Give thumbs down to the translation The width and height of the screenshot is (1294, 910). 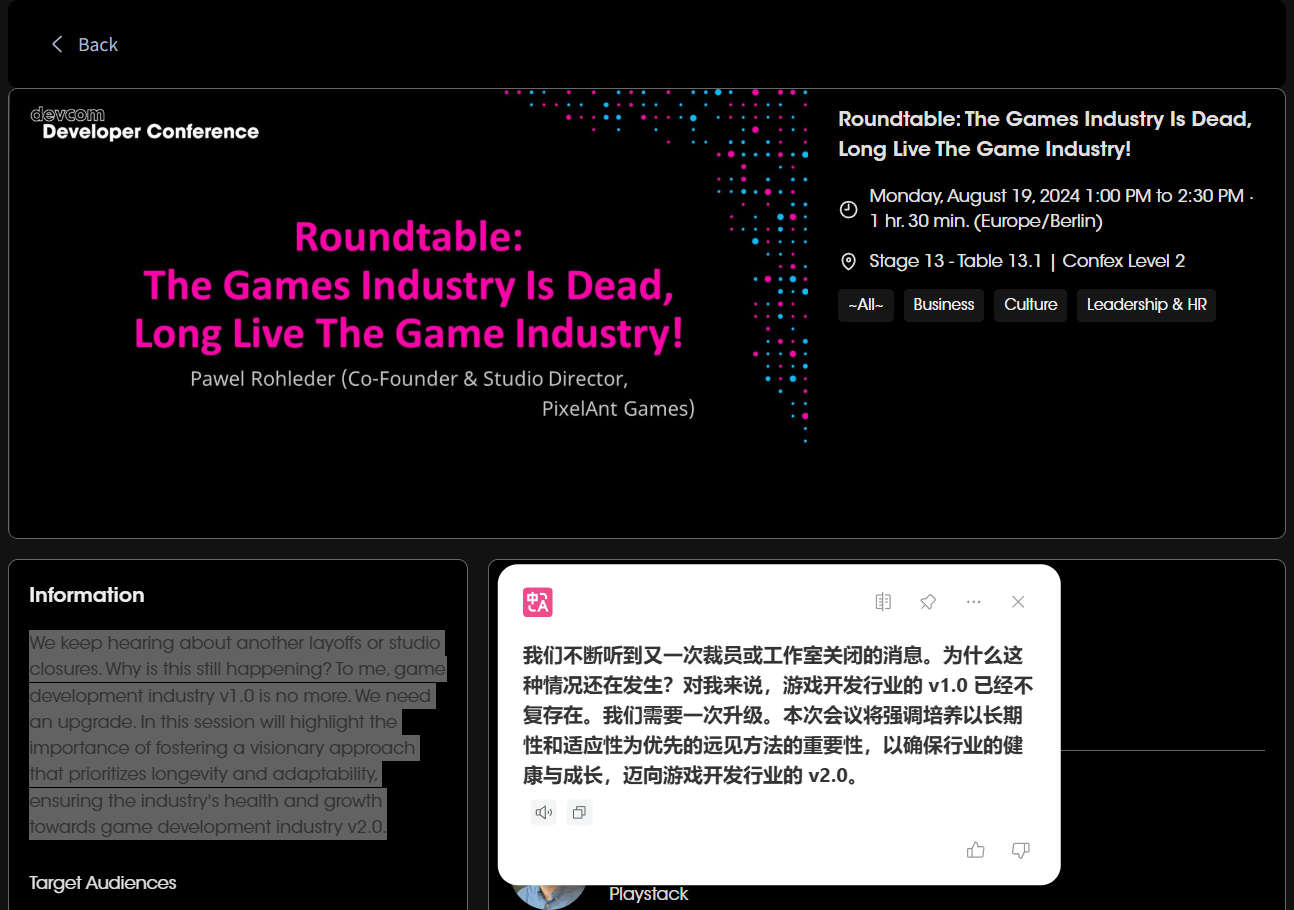tap(1020, 850)
